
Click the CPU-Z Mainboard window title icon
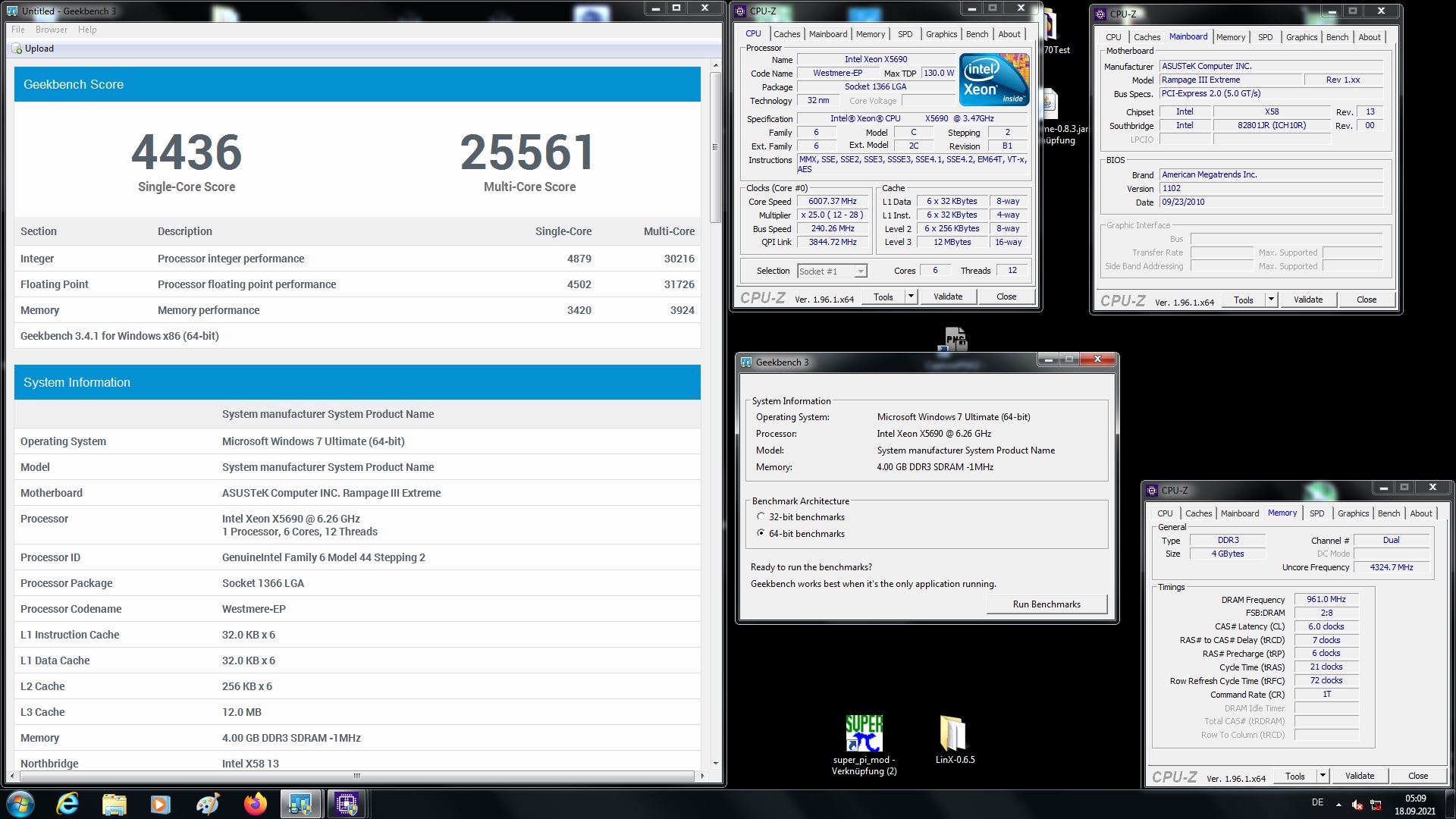click(x=1101, y=14)
